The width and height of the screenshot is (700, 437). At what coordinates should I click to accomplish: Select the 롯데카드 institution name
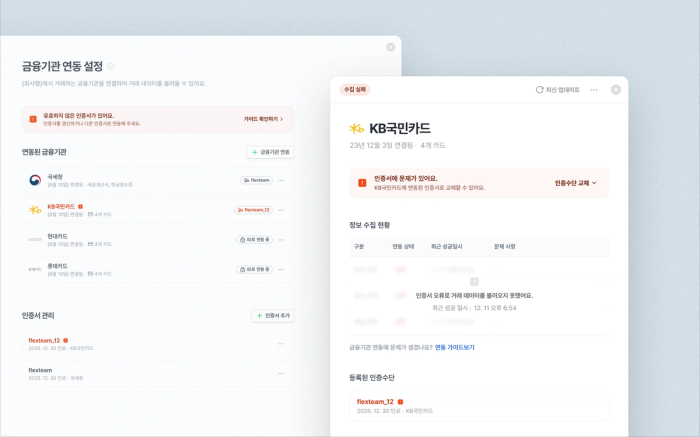coord(57,266)
